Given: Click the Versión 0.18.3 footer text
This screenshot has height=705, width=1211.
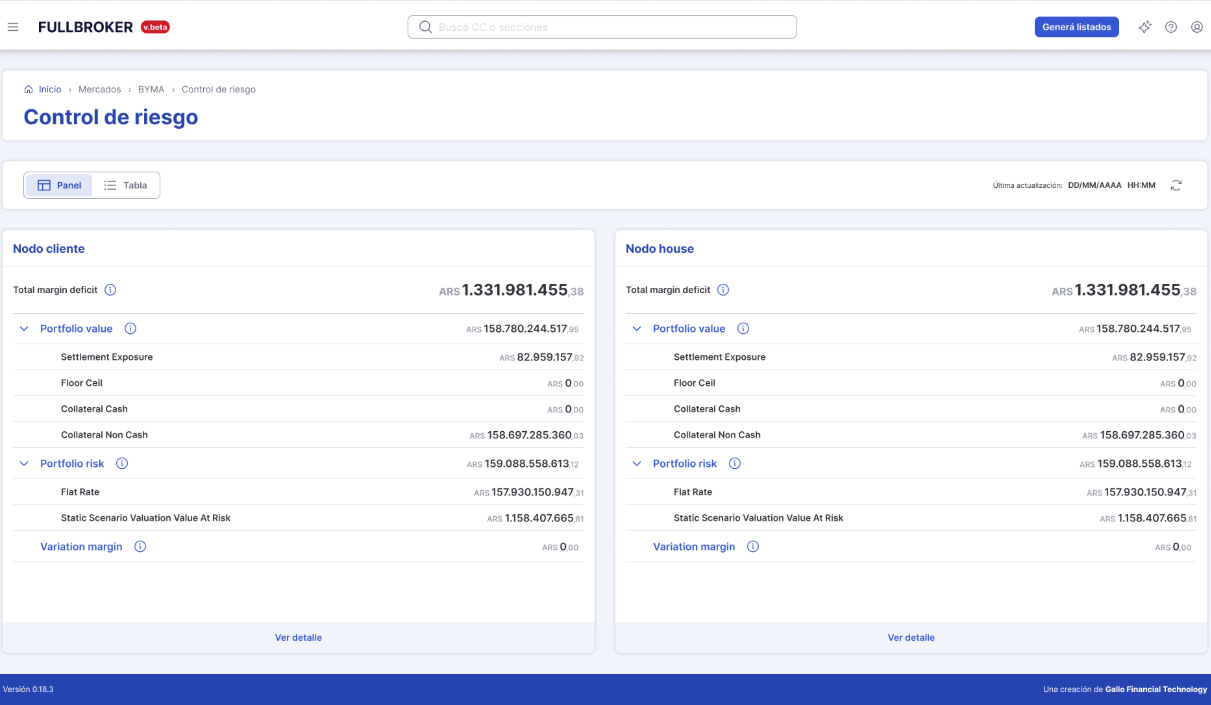Looking at the screenshot, I should coord(28,689).
